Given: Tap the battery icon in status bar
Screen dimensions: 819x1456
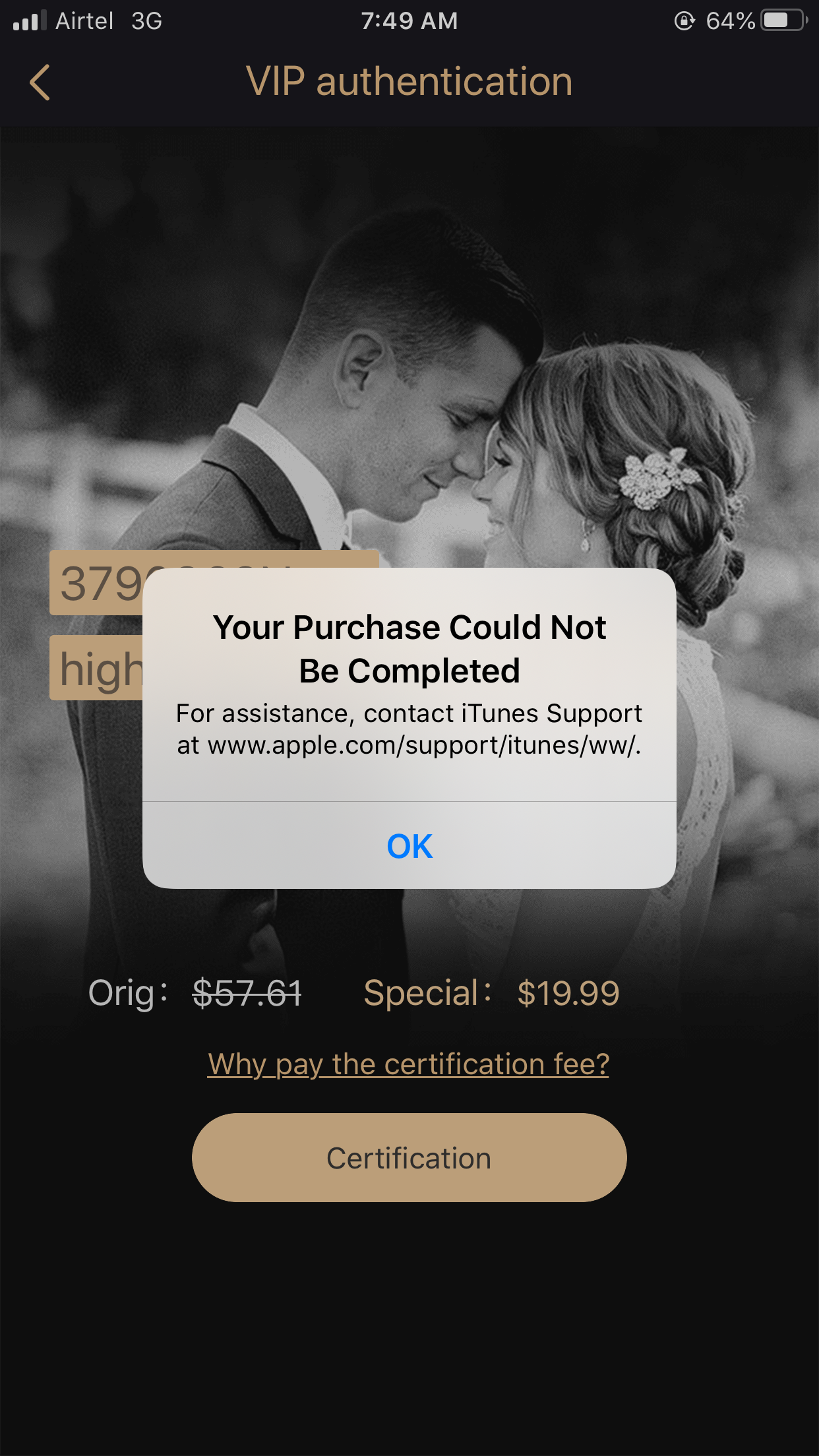Looking at the screenshot, I should pyautogui.click(x=784, y=20).
